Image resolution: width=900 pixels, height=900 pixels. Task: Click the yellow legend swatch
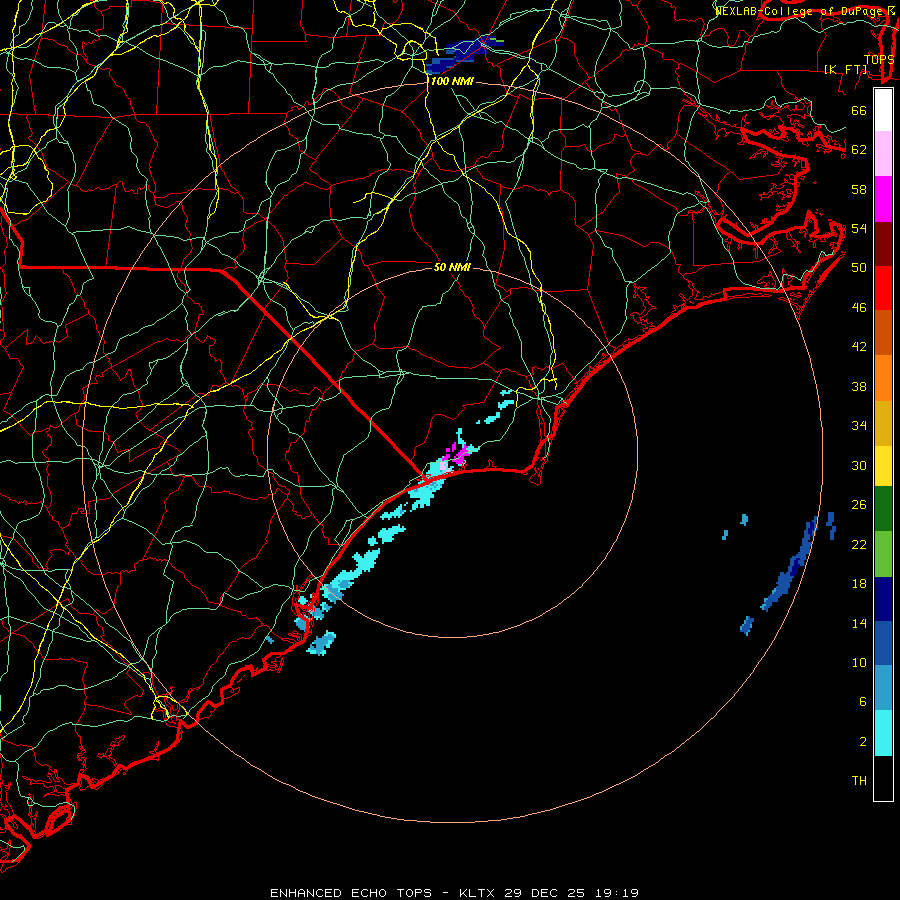click(883, 466)
